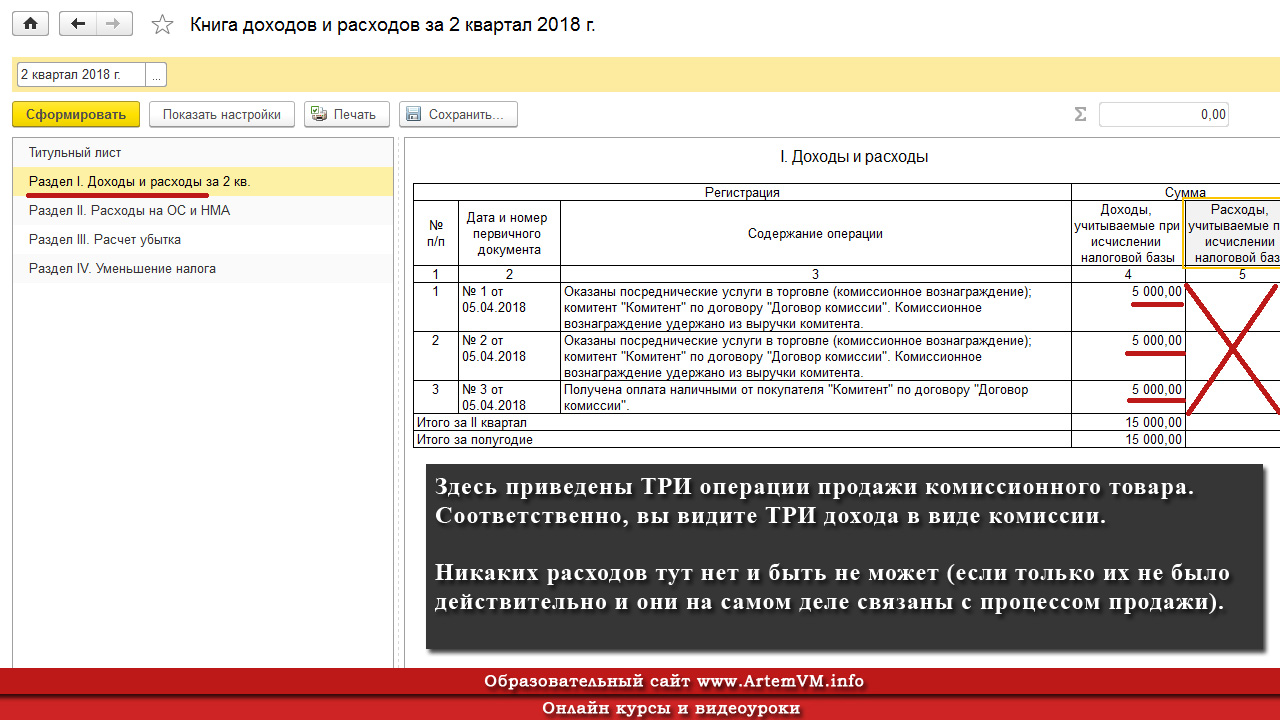Screen dimensions: 1280x720
Task: Click 'Дата и номер первичного документа' header
Action: coord(509,234)
